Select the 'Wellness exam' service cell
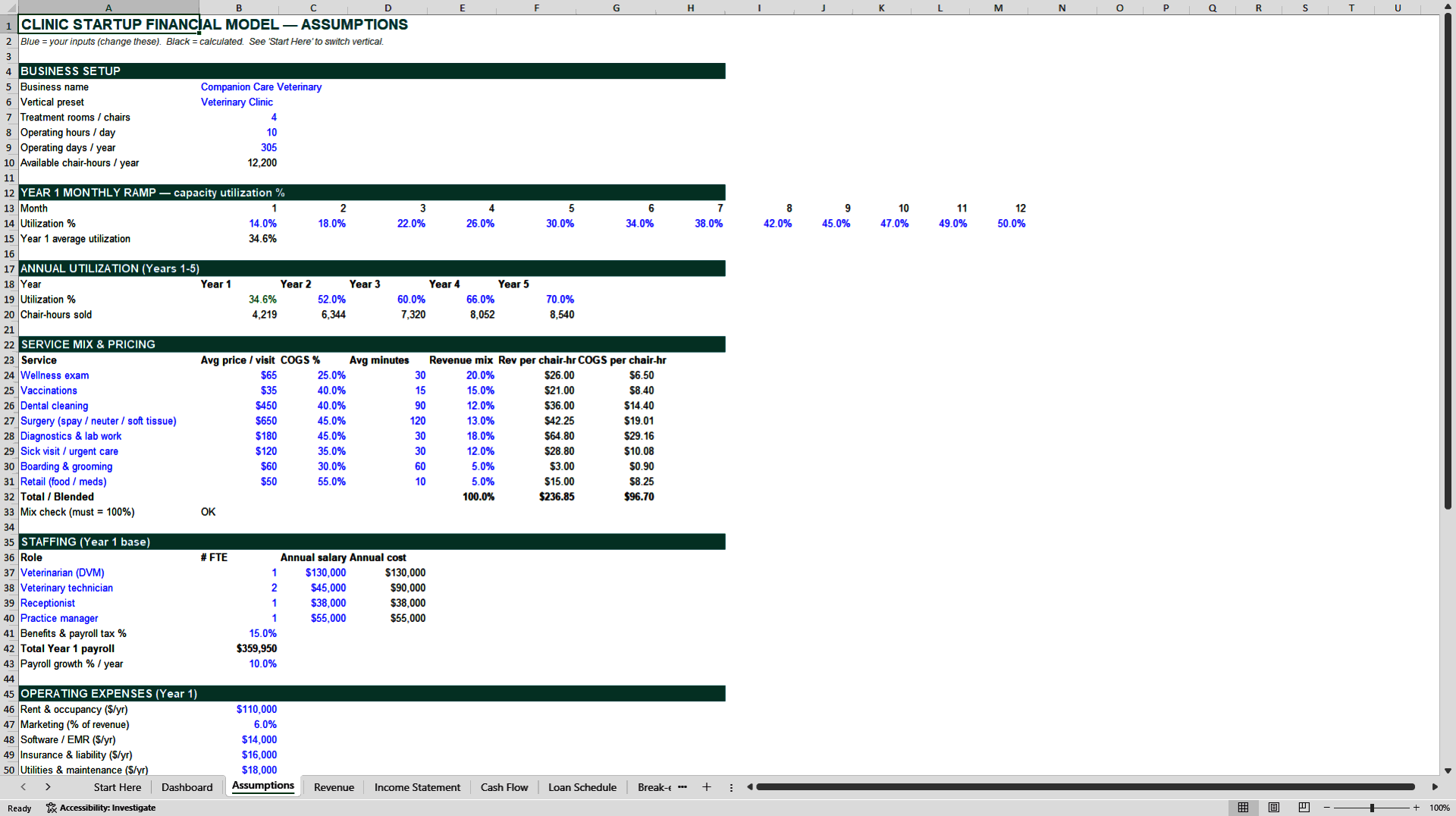 pyautogui.click(x=108, y=375)
